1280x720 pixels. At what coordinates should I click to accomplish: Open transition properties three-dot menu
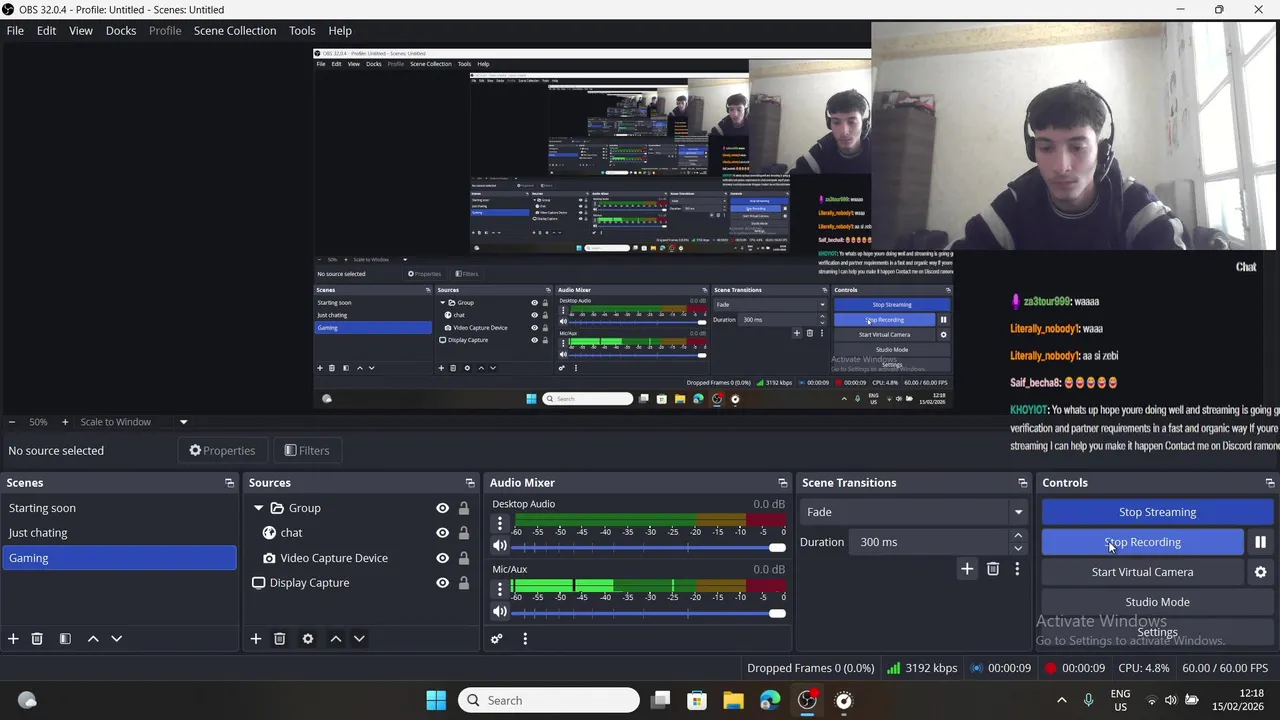click(x=1017, y=569)
